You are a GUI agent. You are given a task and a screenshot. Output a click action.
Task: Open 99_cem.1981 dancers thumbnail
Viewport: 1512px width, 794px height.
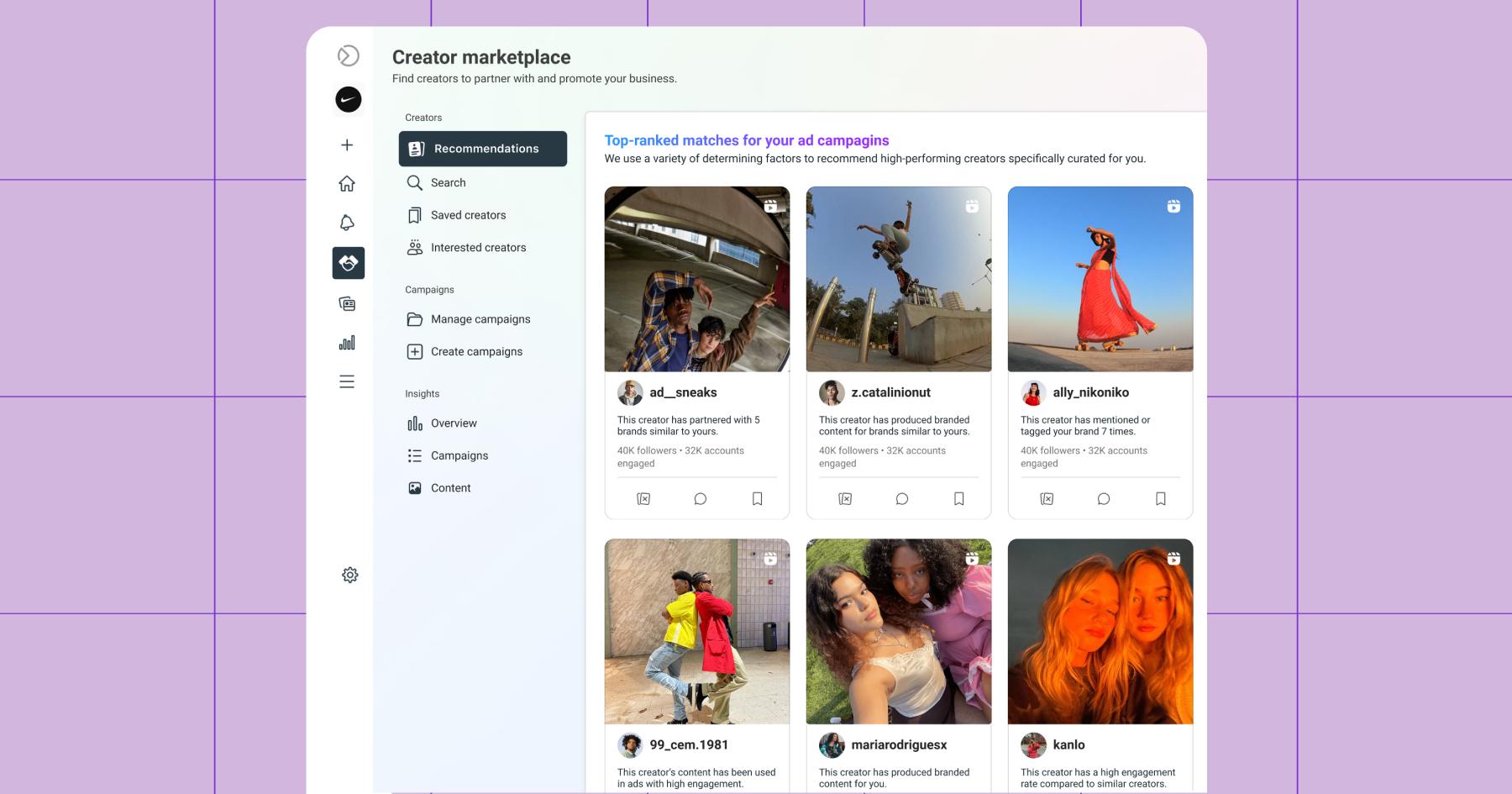[x=697, y=632]
